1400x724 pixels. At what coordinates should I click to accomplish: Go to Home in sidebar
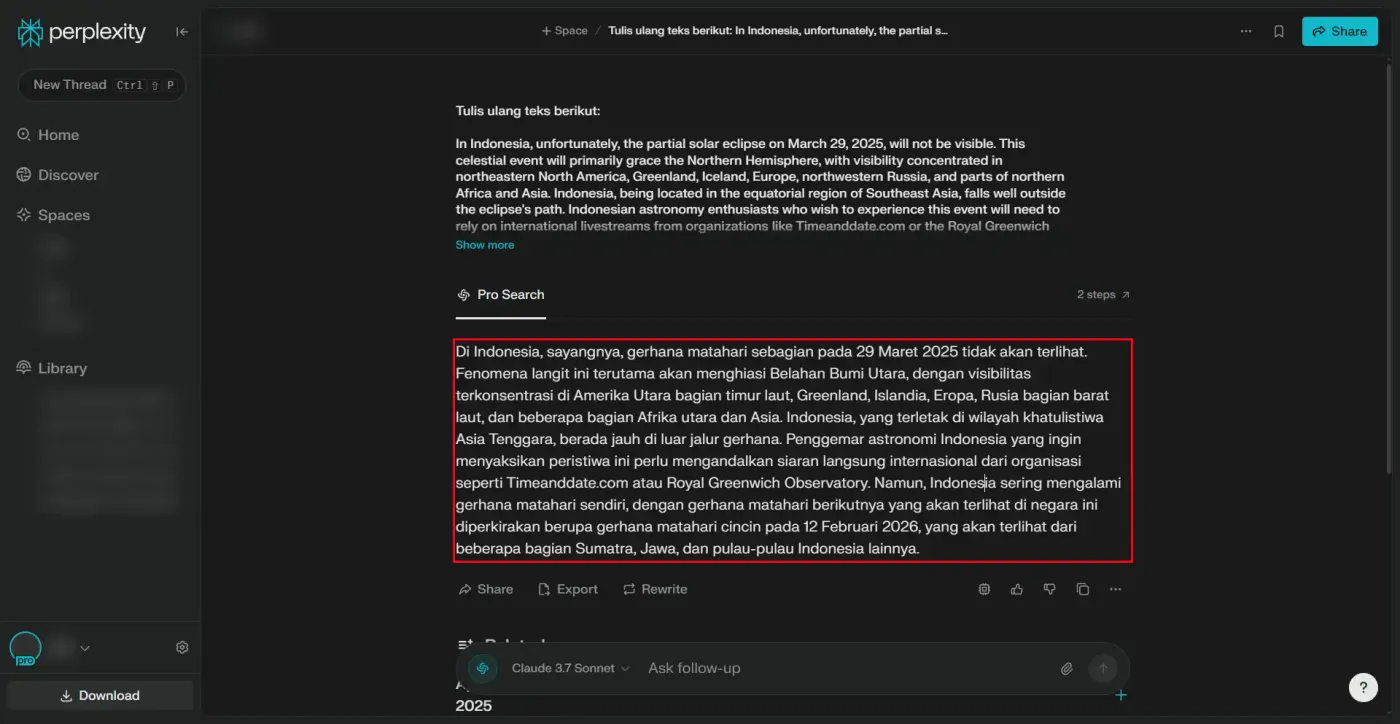tap(48, 135)
